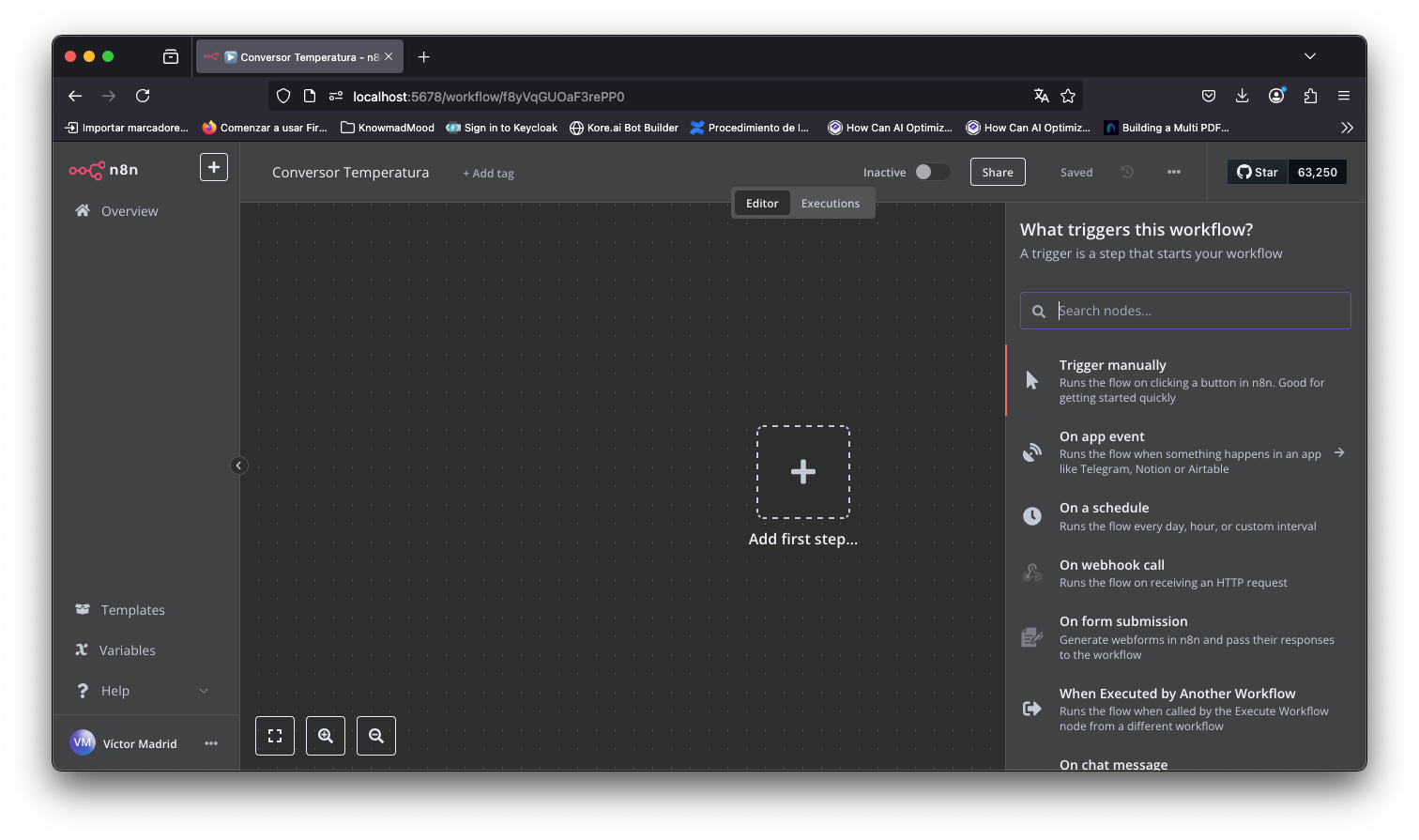
Task: Open the workflow three-dots options menu
Action: tap(1173, 172)
